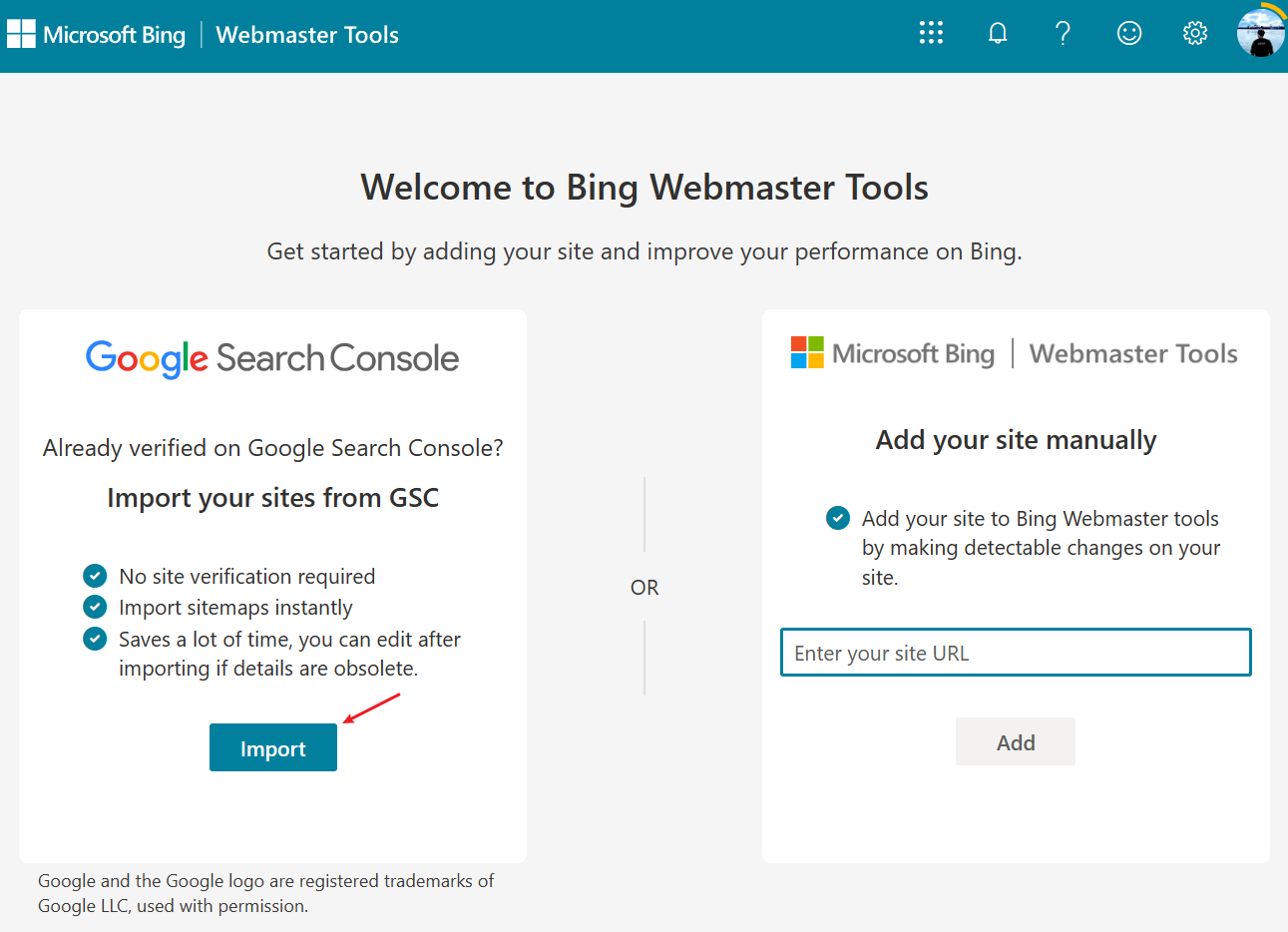Click checkmark beside "Saves a lot of time"
The image size is (1288, 932).
point(95,639)
